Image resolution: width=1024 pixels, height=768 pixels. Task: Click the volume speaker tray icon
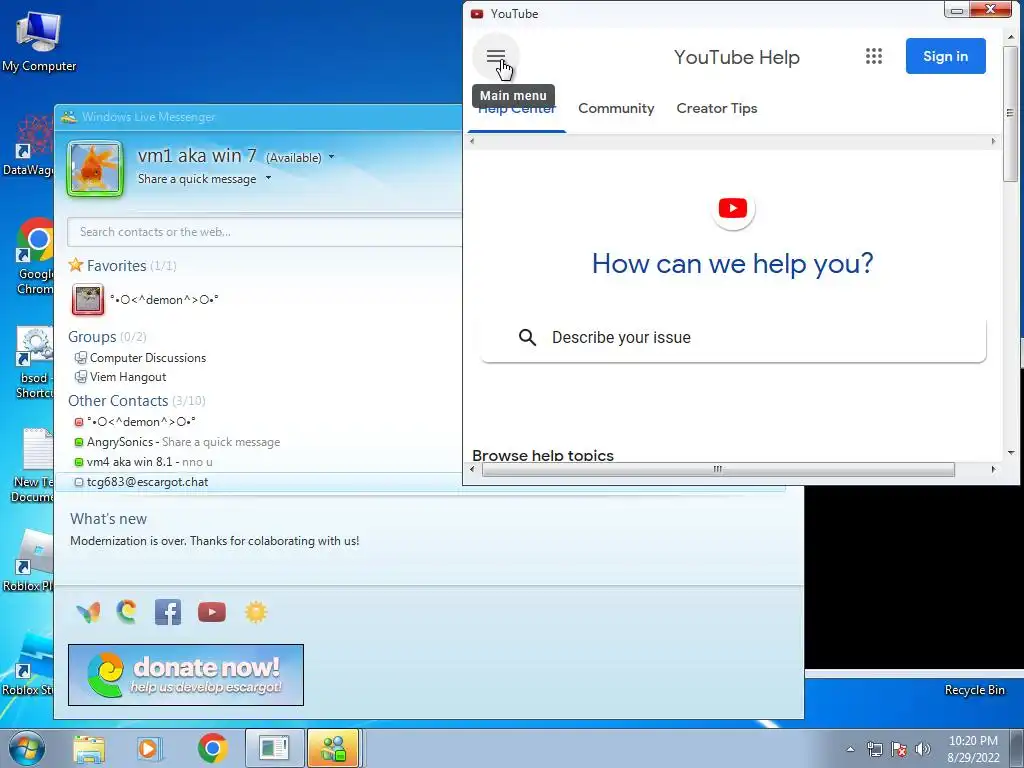pyautogui.click(x=923, y=749)
